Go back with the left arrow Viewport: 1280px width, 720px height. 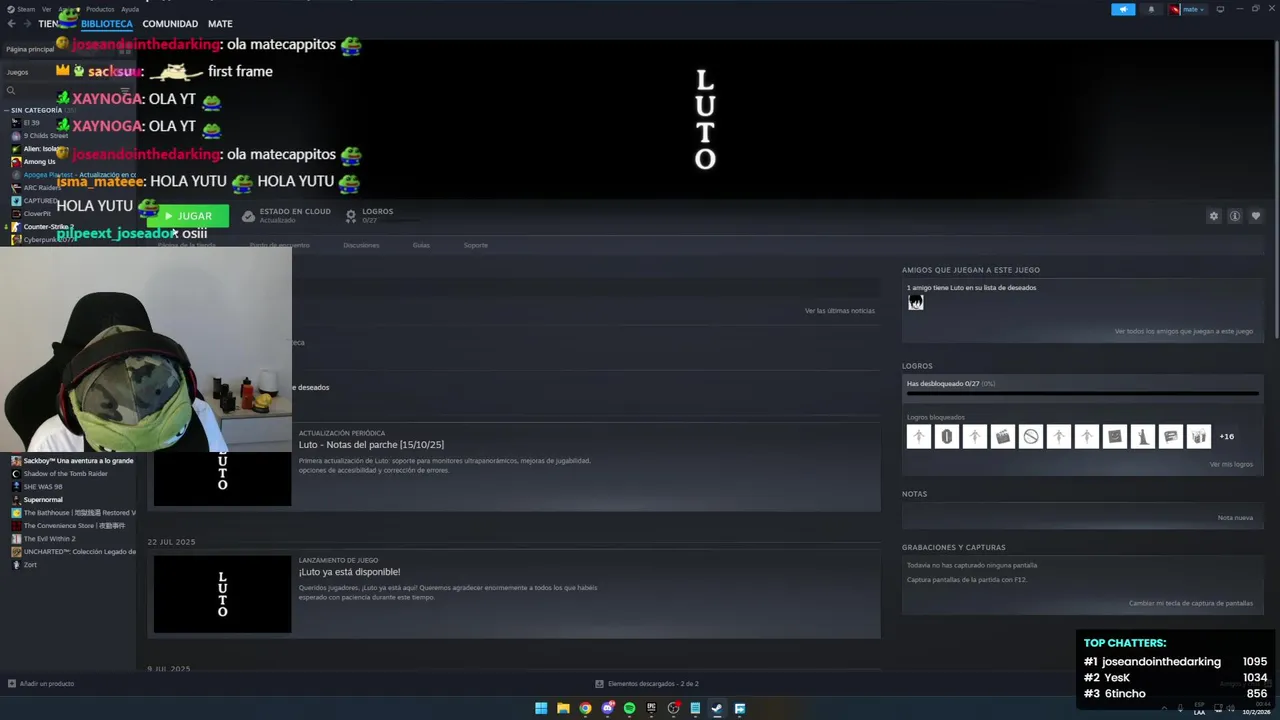tap(11, 24)
